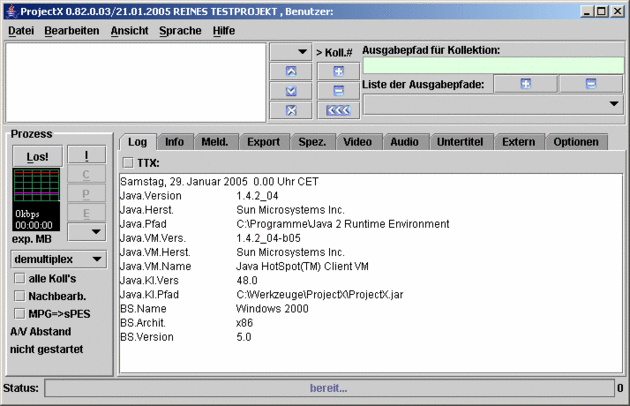Viewport: 630px width, 406px height.
Task: Click the '!' button in the Prozess panel
Action: [x=87, y=156]
